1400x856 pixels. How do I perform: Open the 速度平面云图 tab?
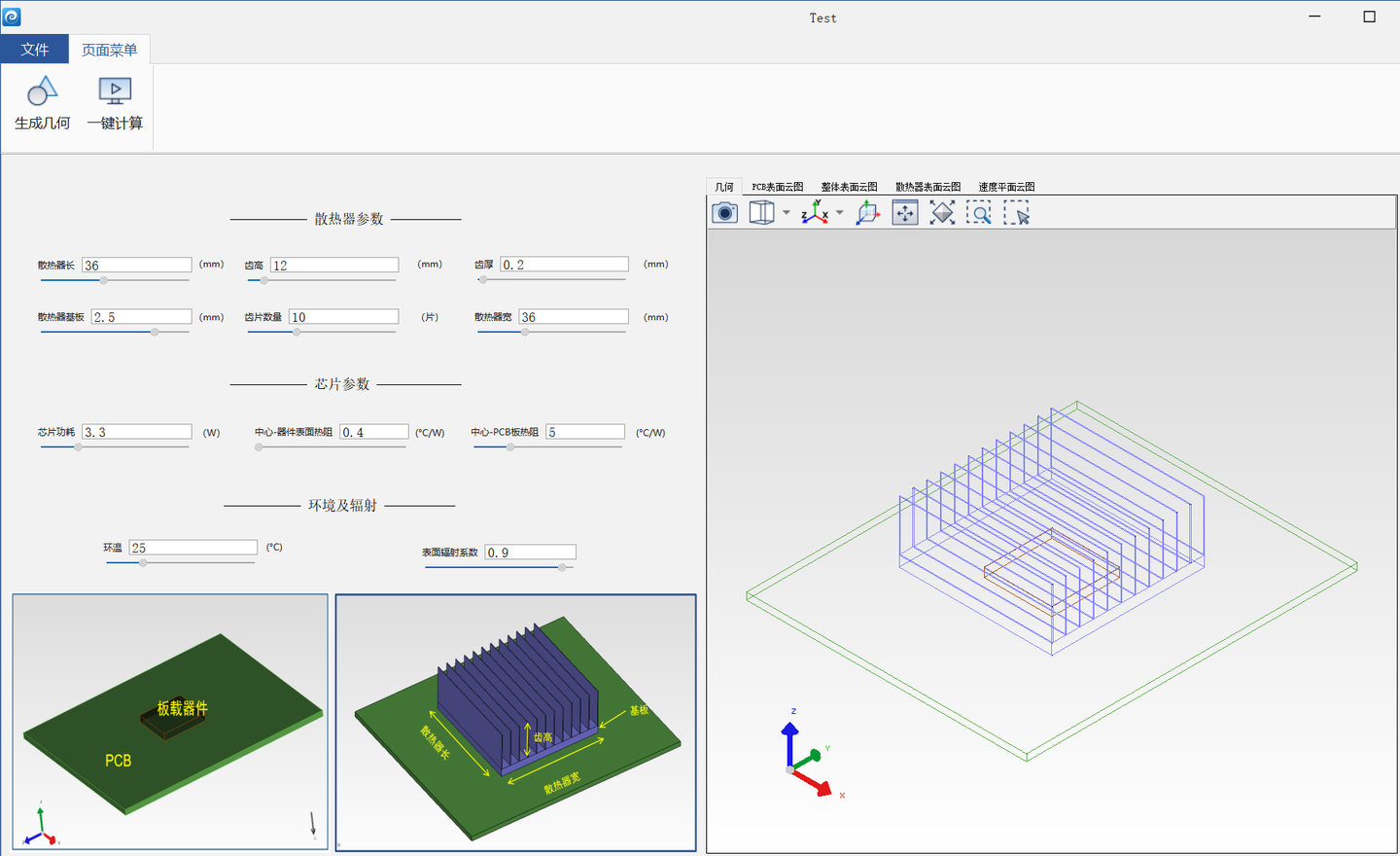click(1006, 187)
